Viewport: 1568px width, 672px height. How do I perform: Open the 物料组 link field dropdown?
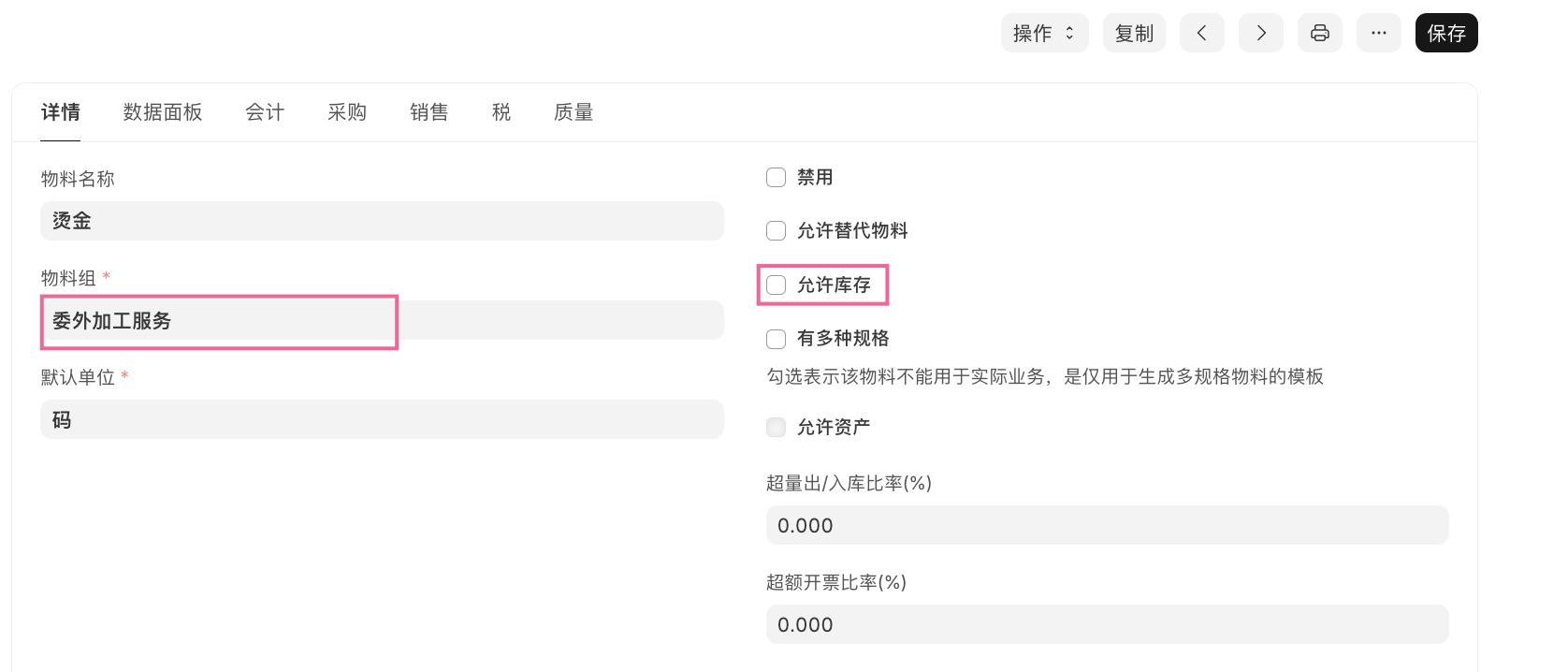(x=382, y=321)
